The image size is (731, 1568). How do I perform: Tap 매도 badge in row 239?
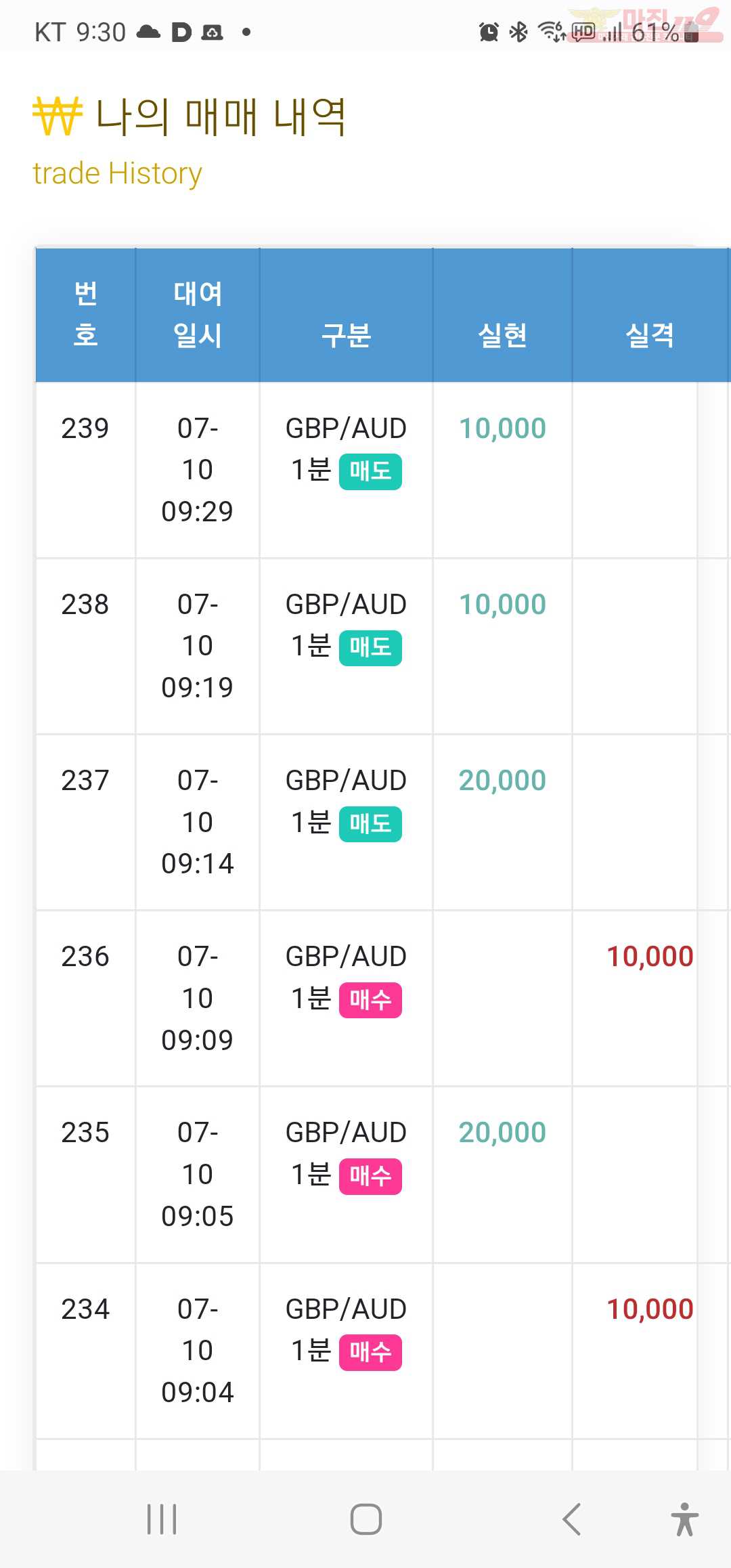pyautogui.click(x=370, y=471)
